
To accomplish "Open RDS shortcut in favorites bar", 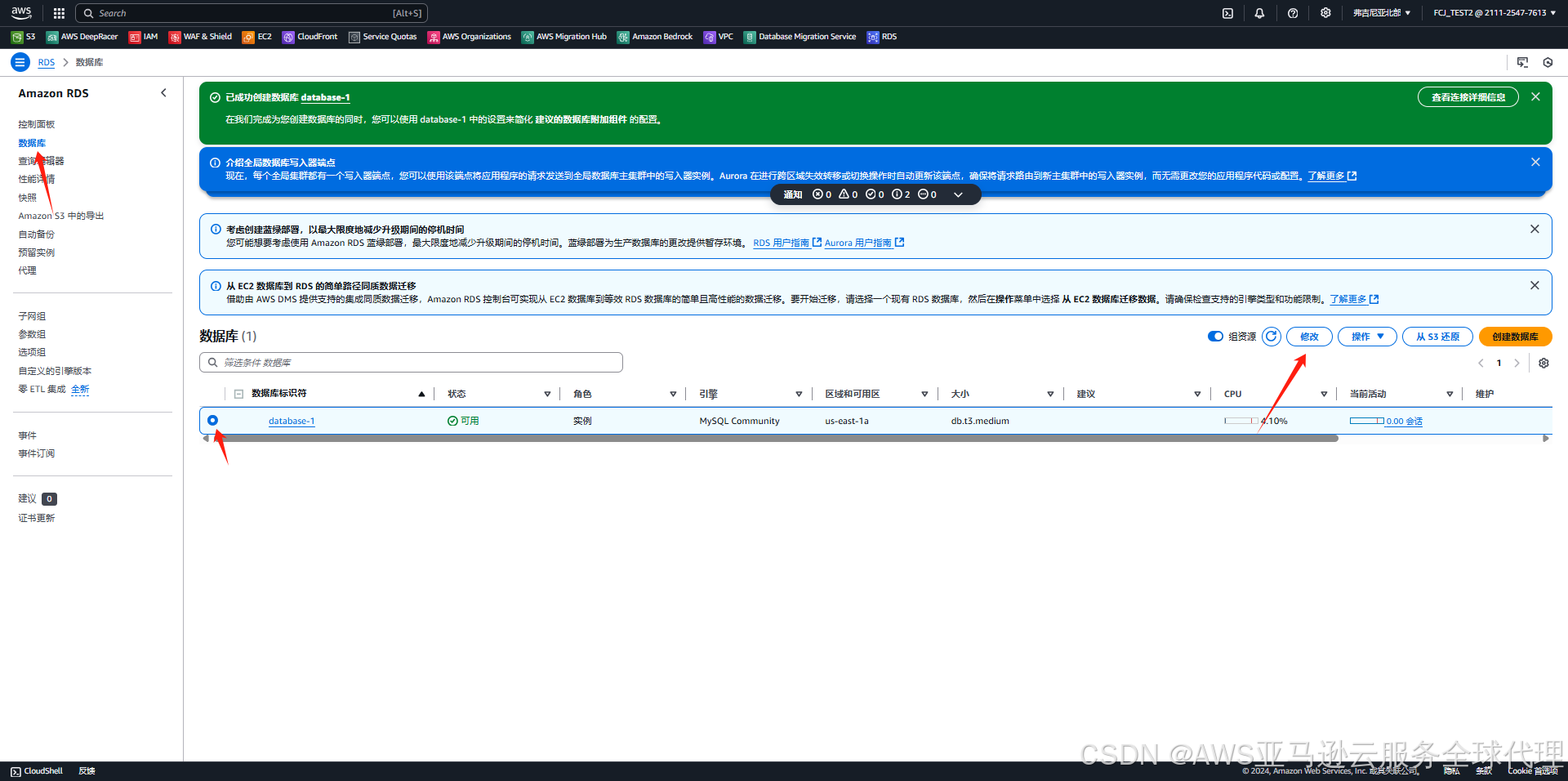I will point(882,37).
